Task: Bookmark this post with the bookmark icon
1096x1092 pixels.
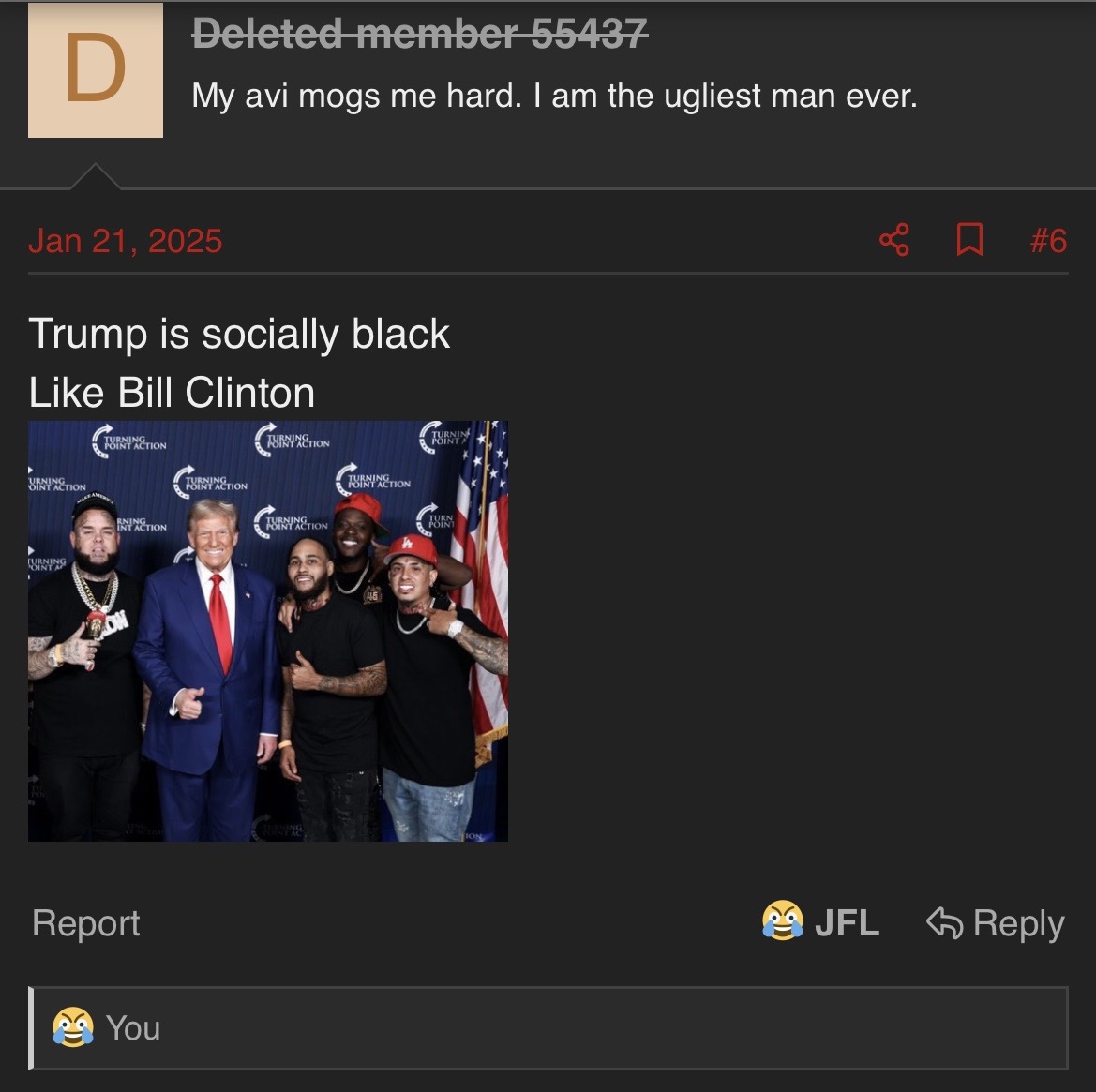Action: 969,240
